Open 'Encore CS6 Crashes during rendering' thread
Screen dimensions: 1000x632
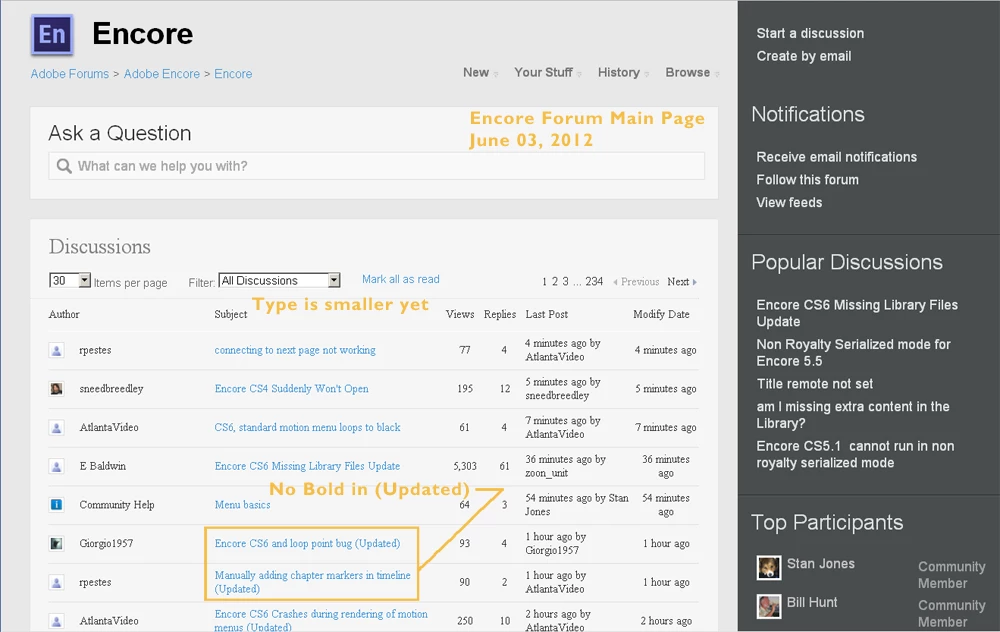coord(321,621)
